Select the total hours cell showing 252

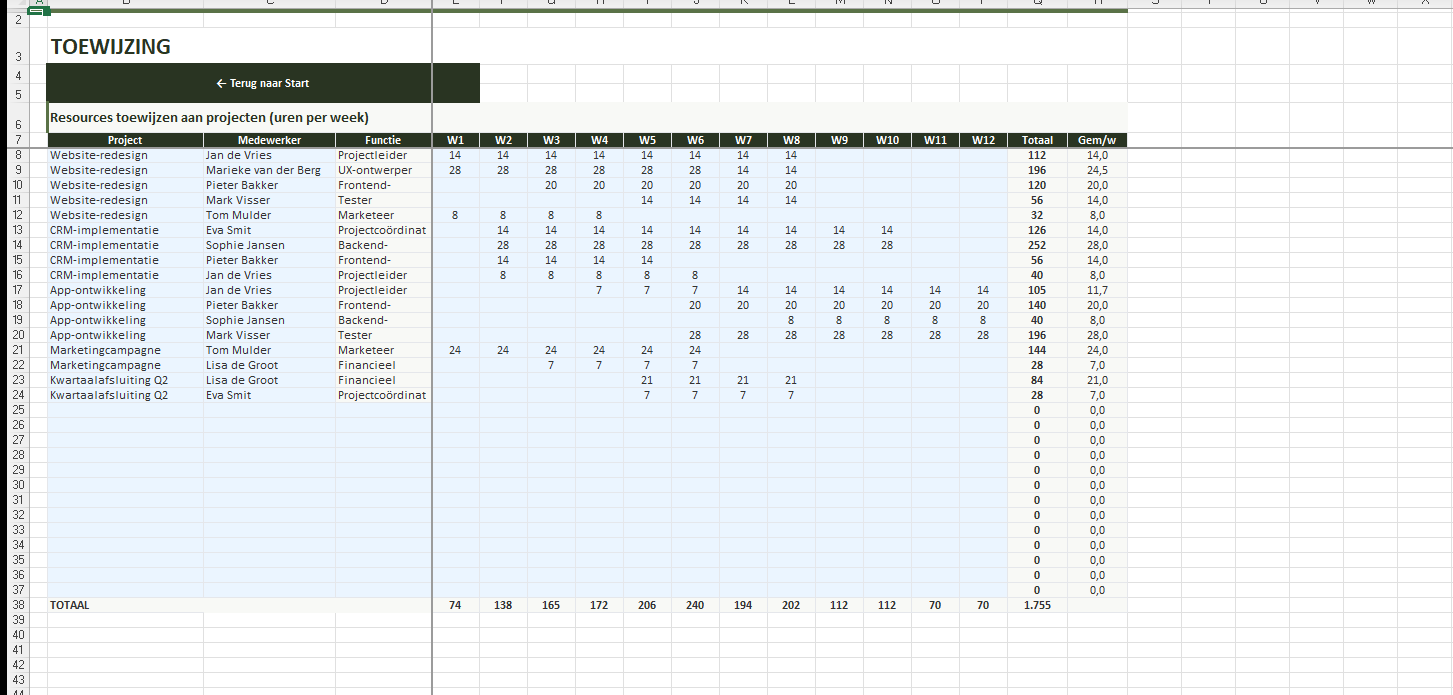[1037, 245]
